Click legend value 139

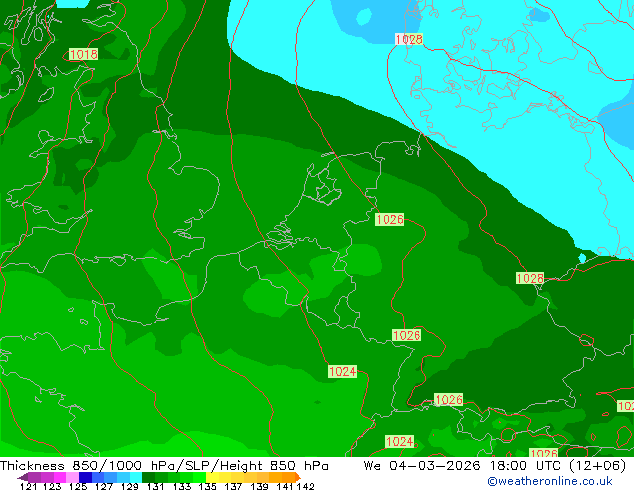[260, 486]
